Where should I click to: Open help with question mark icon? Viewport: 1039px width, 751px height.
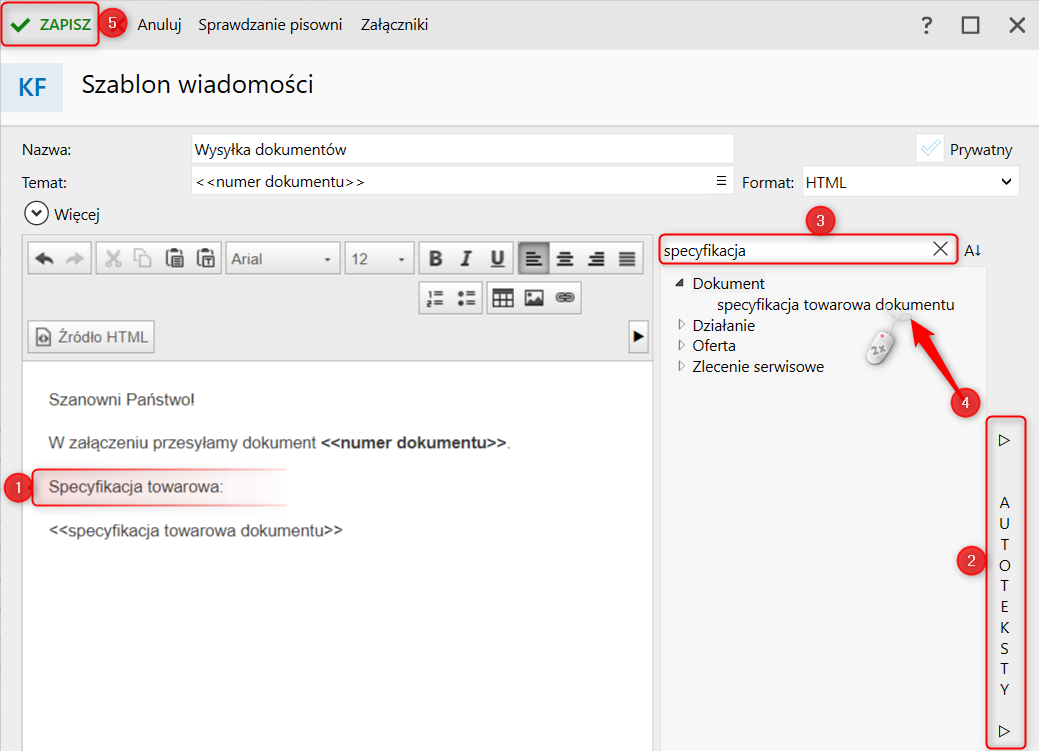point(926,25)
